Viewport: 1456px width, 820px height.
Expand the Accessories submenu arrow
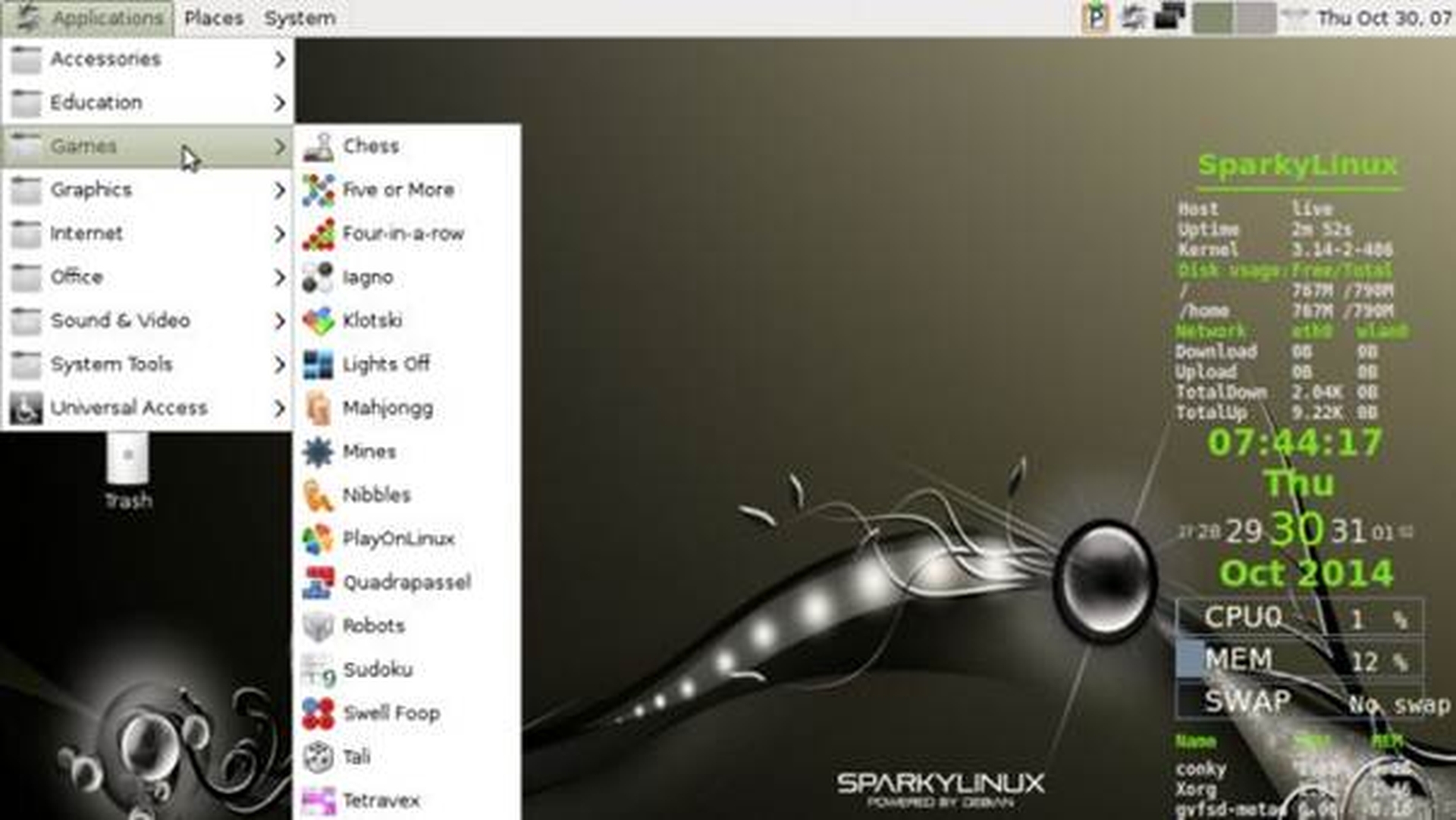[280, 59]
